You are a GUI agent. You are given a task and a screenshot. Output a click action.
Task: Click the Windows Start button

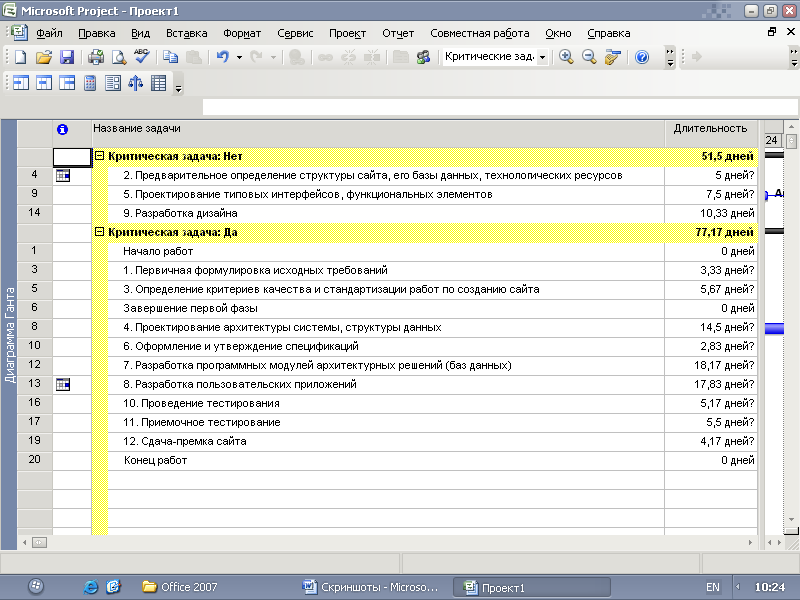coord(36,586)
